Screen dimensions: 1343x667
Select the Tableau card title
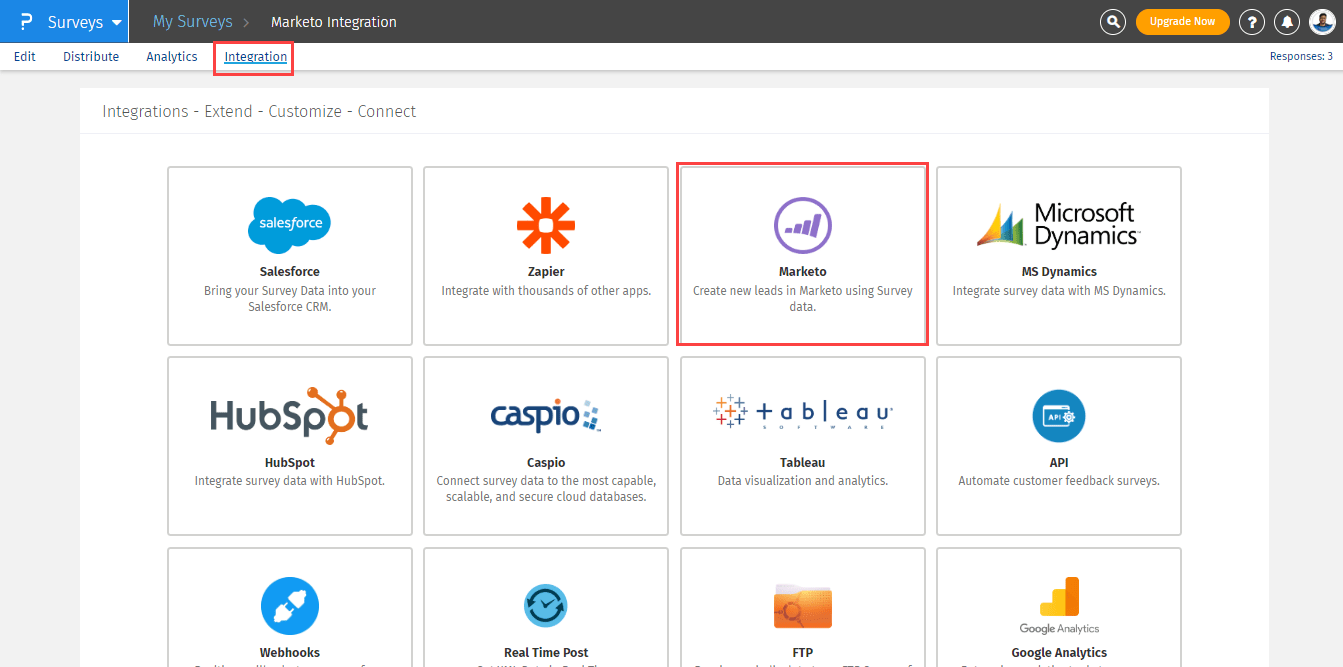pos(803,463)
